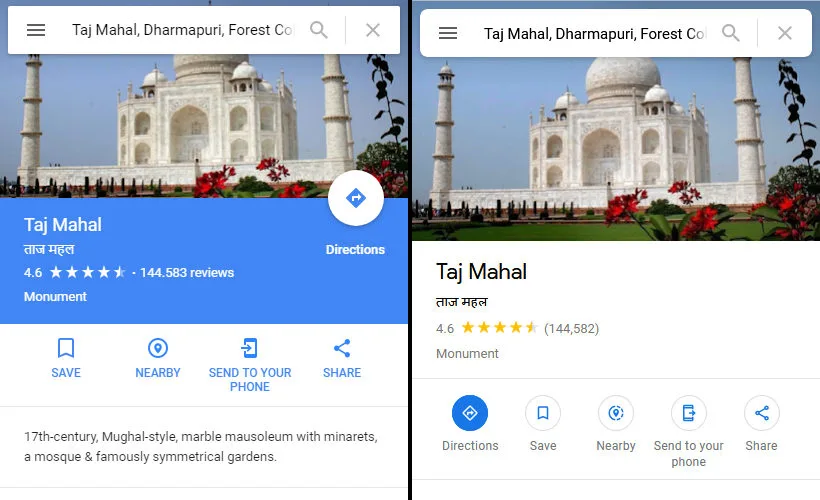The height and width of the screenshot is (500, 820).
Task: Click the round Nearby button in right panel
Action: click(x=616, y=413)
